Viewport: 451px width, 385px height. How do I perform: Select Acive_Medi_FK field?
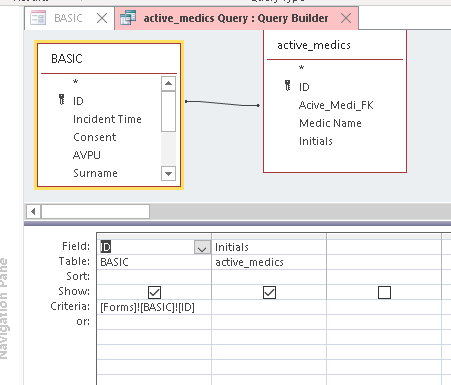pos(336,105)
